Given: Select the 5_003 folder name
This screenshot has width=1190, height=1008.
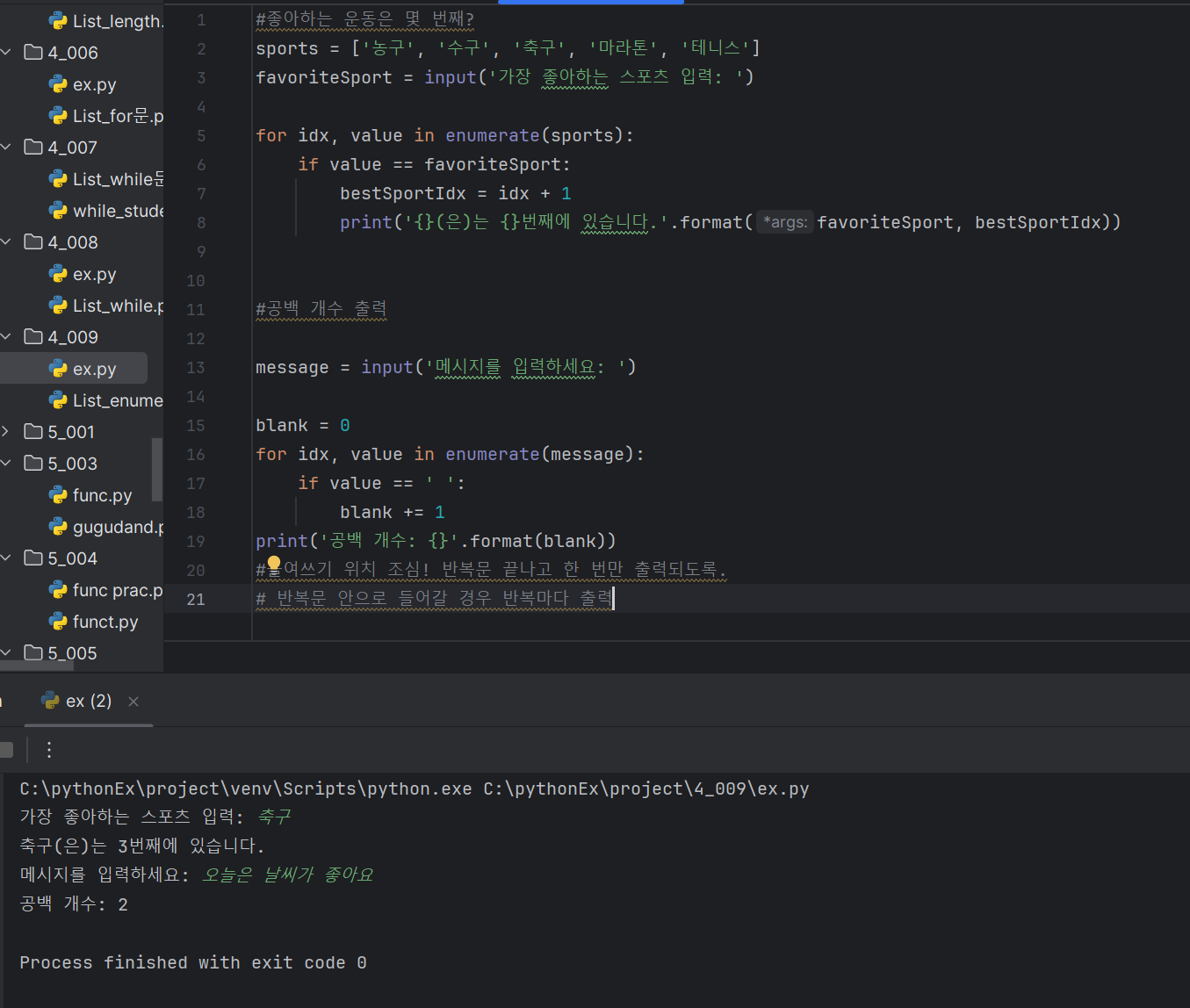Looking at the screenshot, I should (x=73, y=464).
